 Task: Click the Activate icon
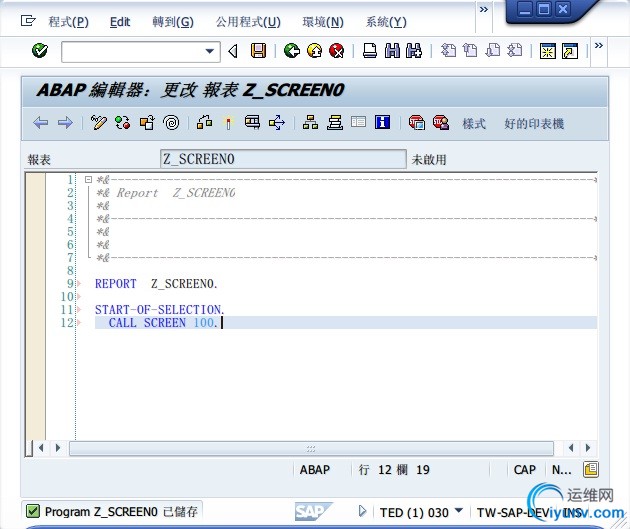click(205, 122)
